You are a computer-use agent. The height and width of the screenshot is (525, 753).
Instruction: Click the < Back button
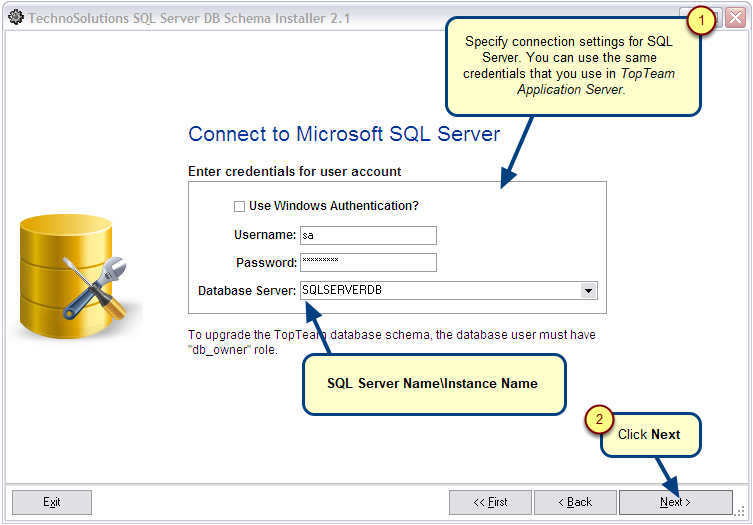tap(575, 502)
